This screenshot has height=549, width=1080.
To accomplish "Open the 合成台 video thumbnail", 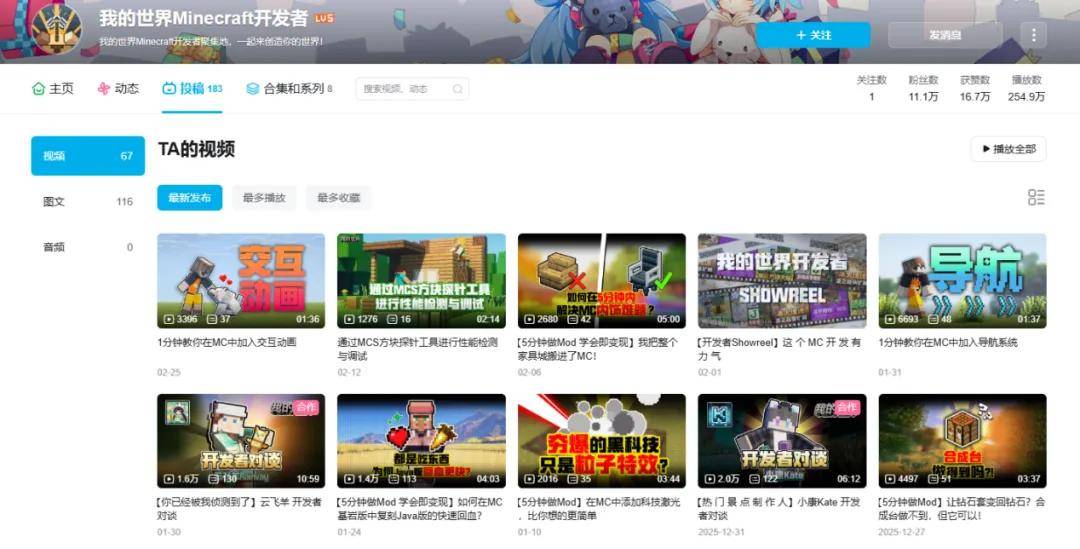I will [962, 441].
